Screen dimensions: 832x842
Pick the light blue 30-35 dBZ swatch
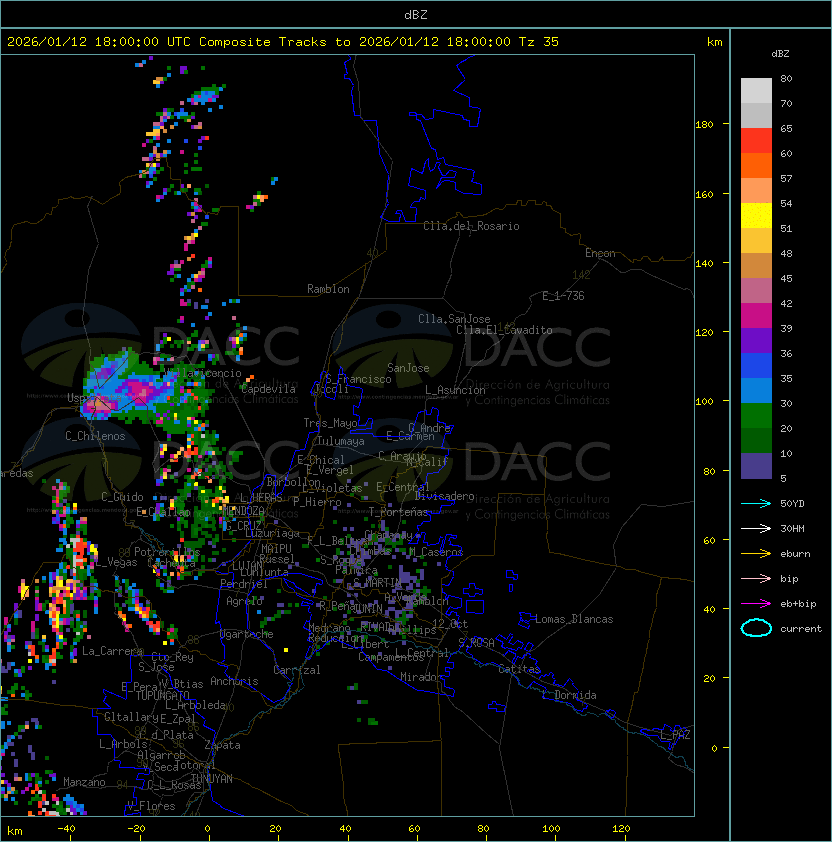[x=756, y=390]
